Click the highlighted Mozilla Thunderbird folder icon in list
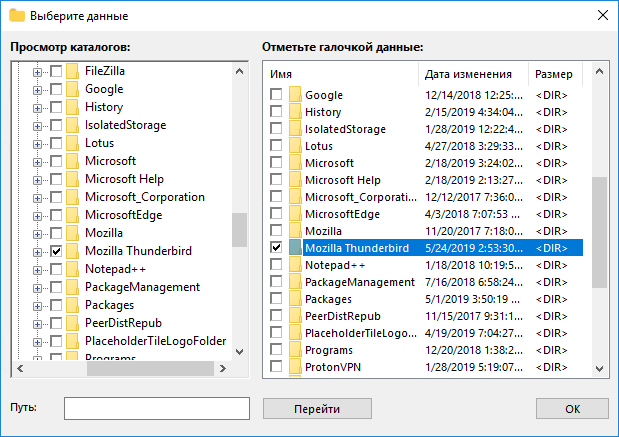This screenshot has width=619, height=437. point(295,248)
